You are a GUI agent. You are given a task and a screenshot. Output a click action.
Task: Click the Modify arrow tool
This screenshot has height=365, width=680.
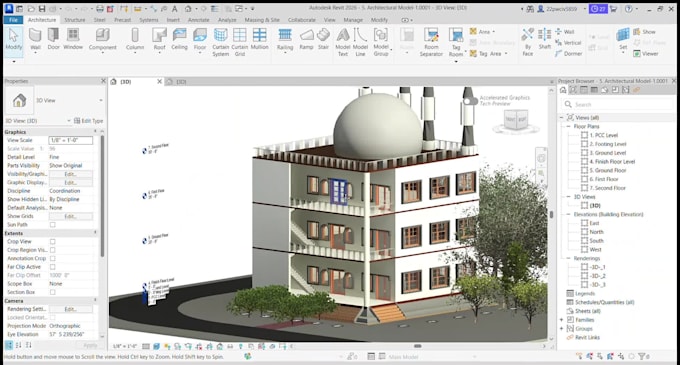click(x=13, y=39)
